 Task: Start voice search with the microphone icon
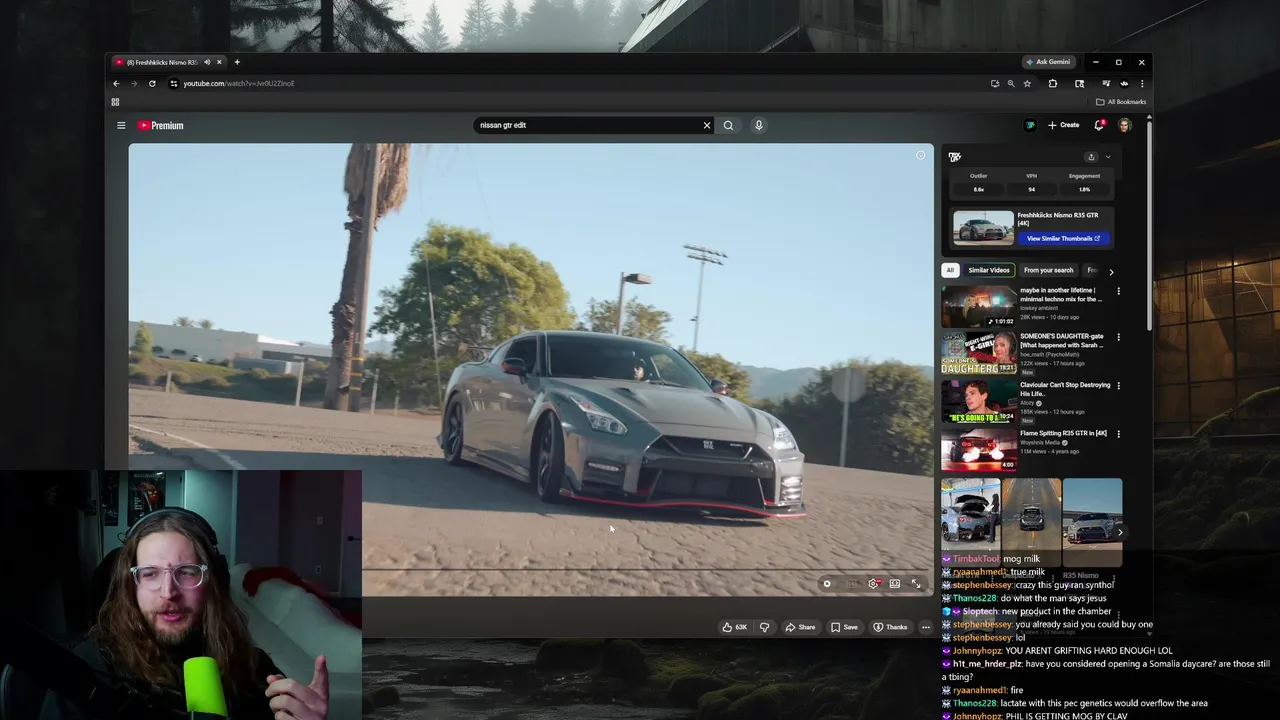758,125
